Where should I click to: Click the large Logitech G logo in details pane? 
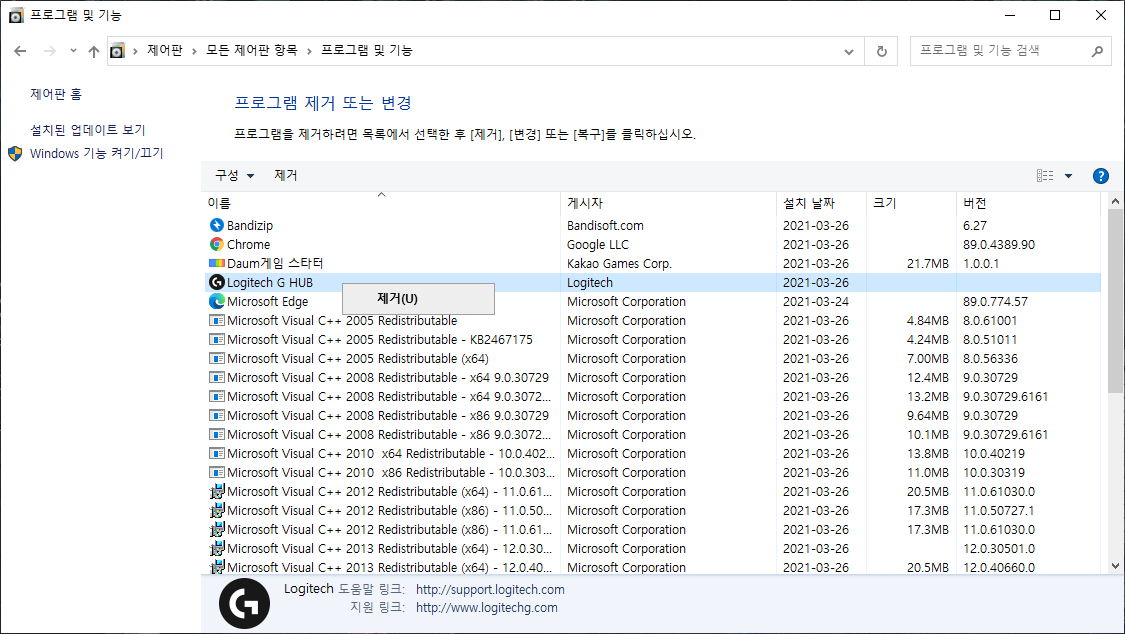[x=244, y=603]
